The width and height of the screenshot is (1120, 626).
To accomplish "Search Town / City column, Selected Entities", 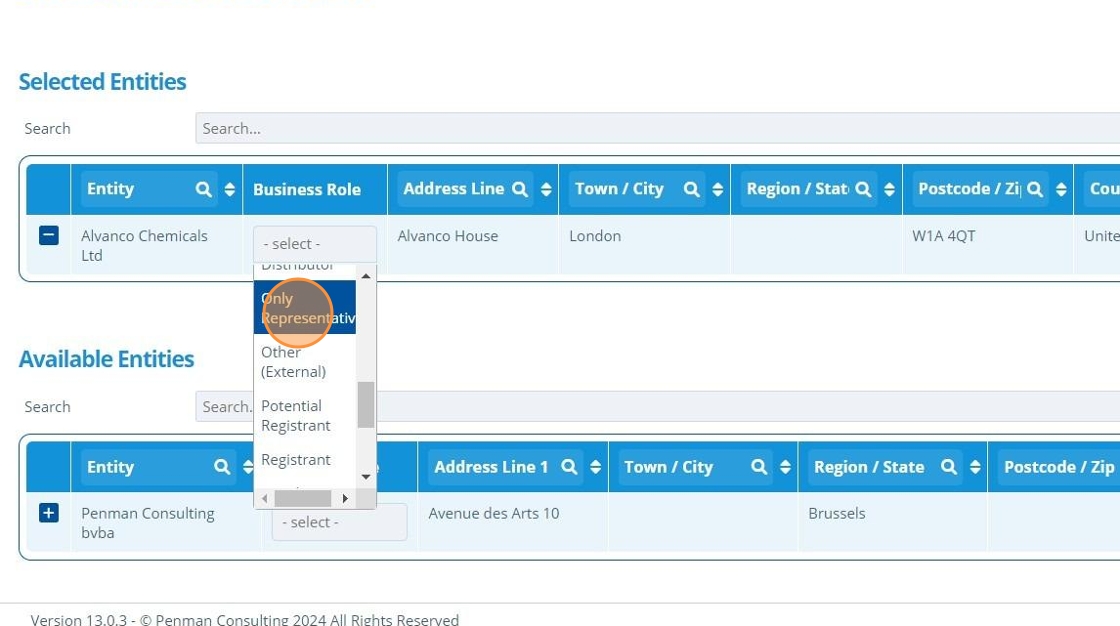I will pyautogui.click(x=691, y=189).
